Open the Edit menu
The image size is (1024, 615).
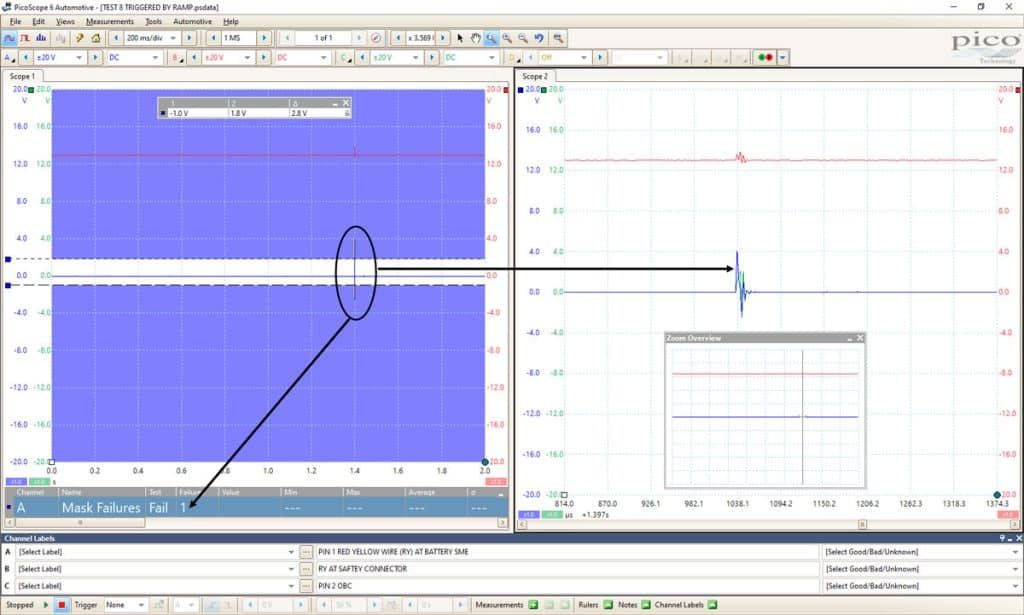pyautogui.click(x=39, y=22)
